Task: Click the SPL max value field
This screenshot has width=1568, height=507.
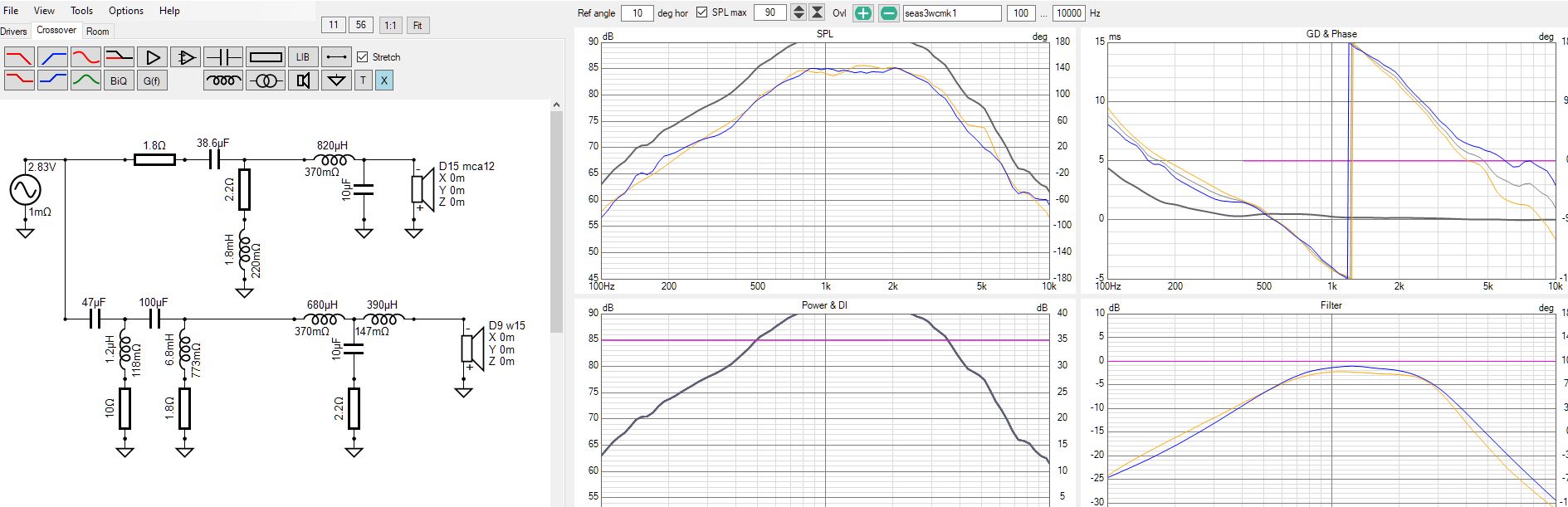Action: [770, 12]
